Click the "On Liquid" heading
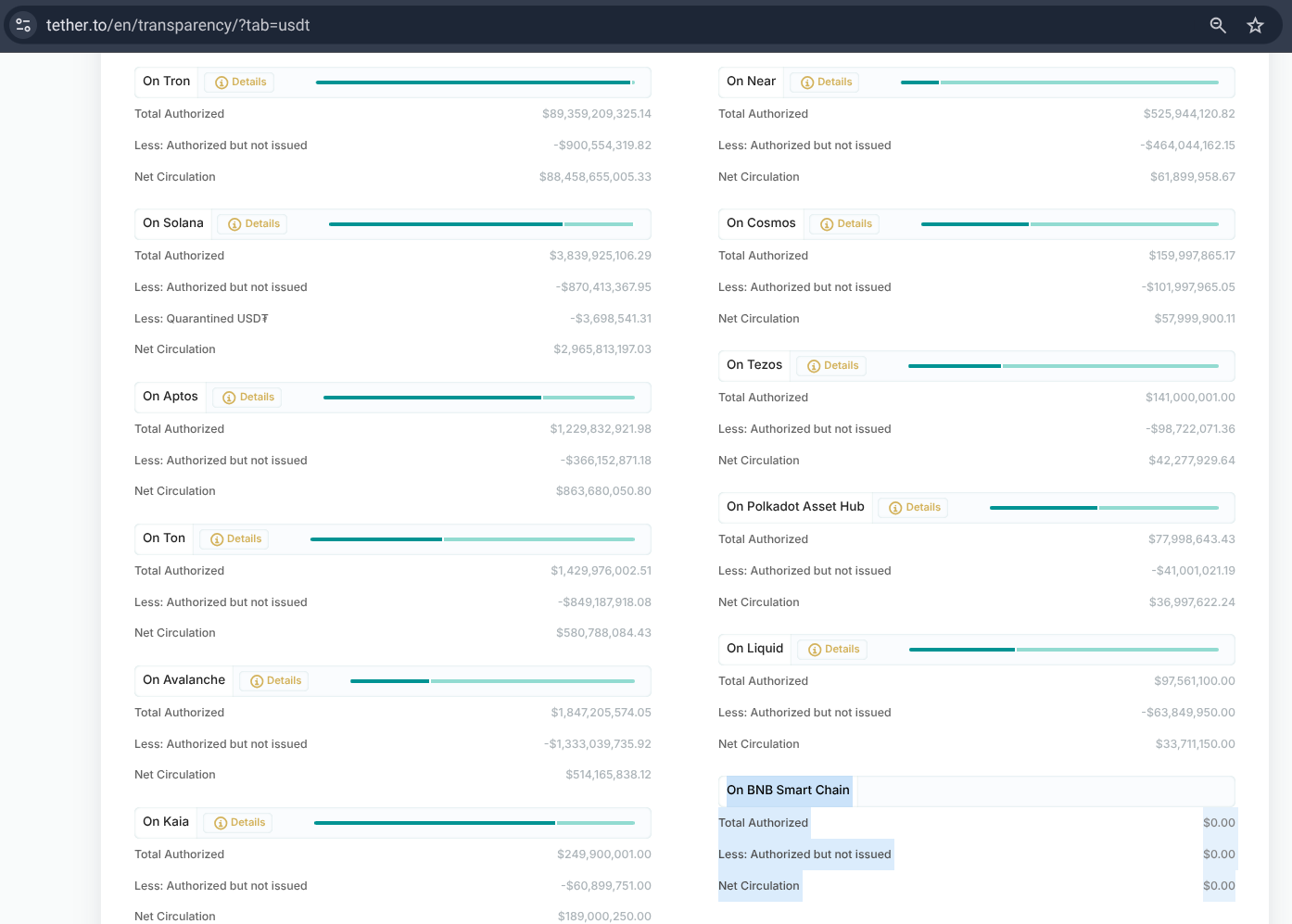 [755, 649]
